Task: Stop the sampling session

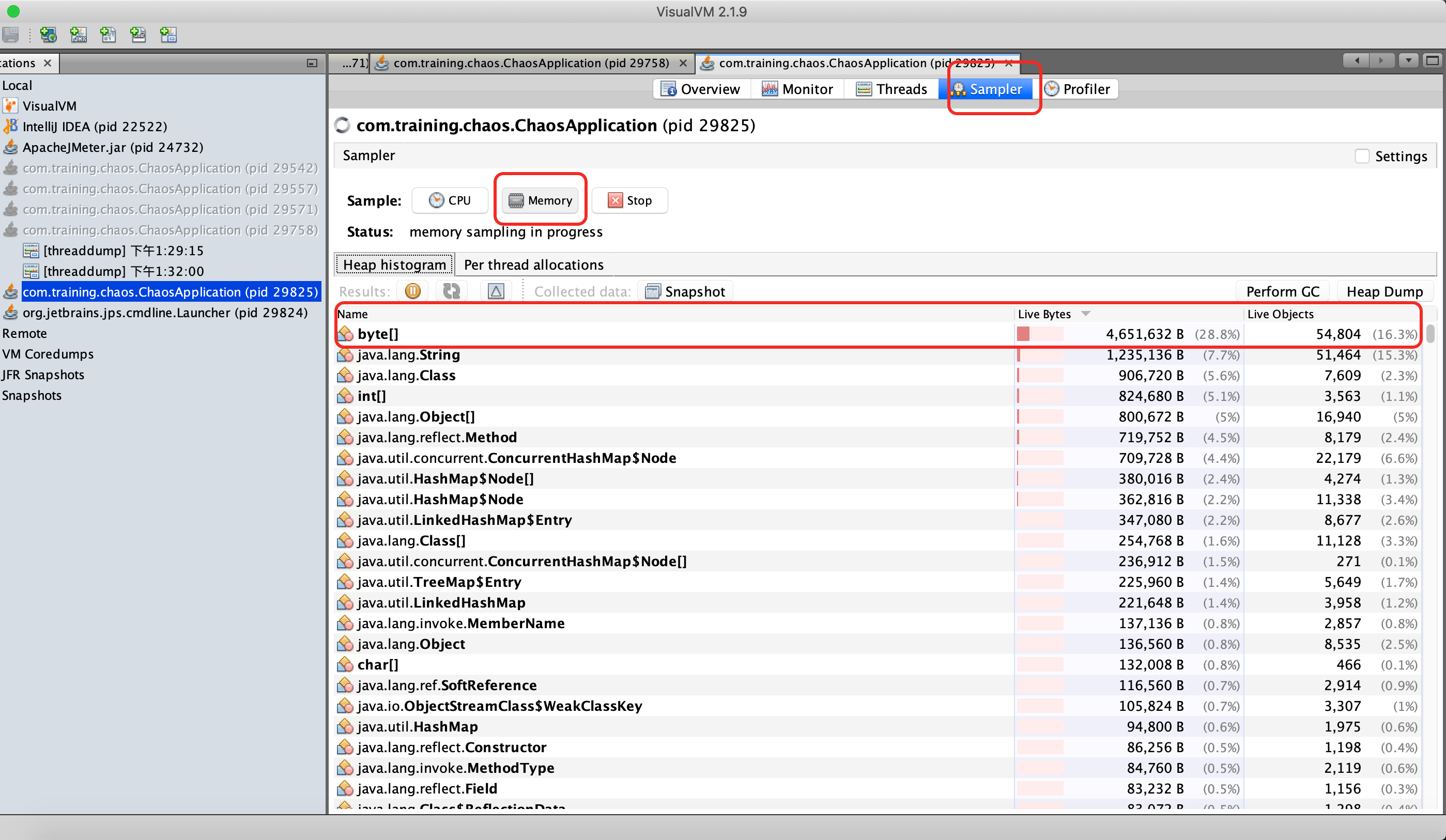Action: (x=629, y=200)
